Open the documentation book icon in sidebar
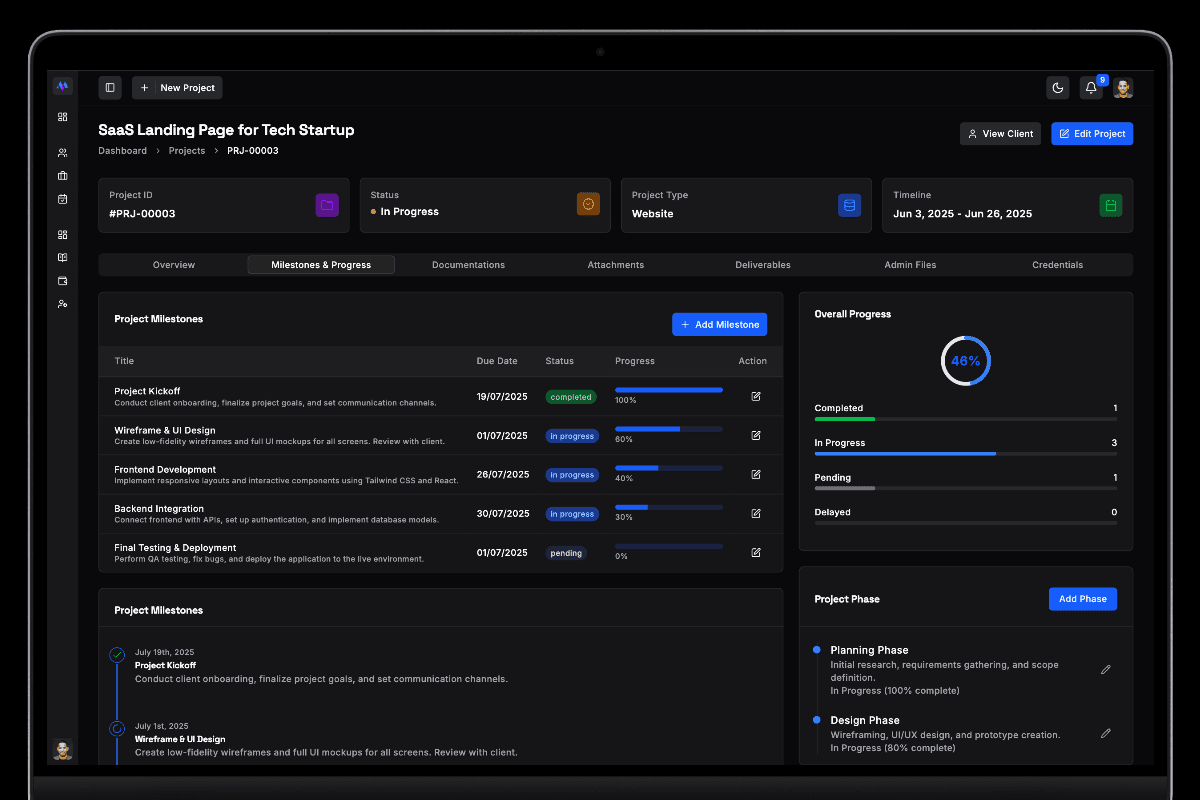Image resolution: width=1200 pixels, height=800 pixels. pos(62,258)
